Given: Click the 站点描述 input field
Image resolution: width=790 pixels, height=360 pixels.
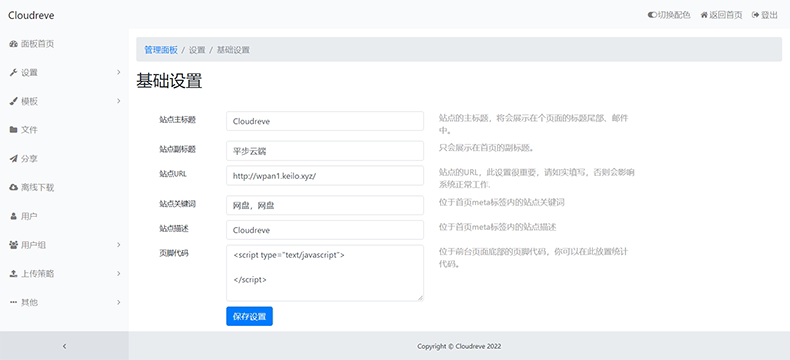Looking at the screenshot, I should point(325,230).
